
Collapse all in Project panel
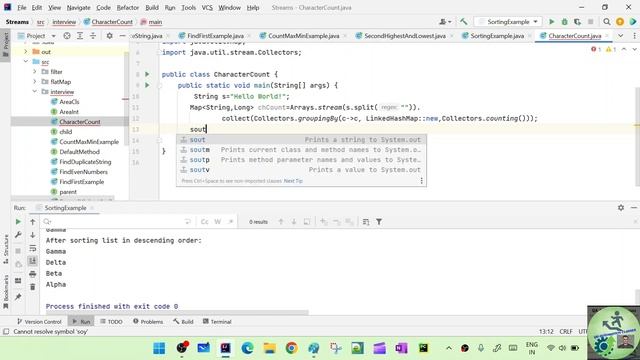click(x=93, y=36)
